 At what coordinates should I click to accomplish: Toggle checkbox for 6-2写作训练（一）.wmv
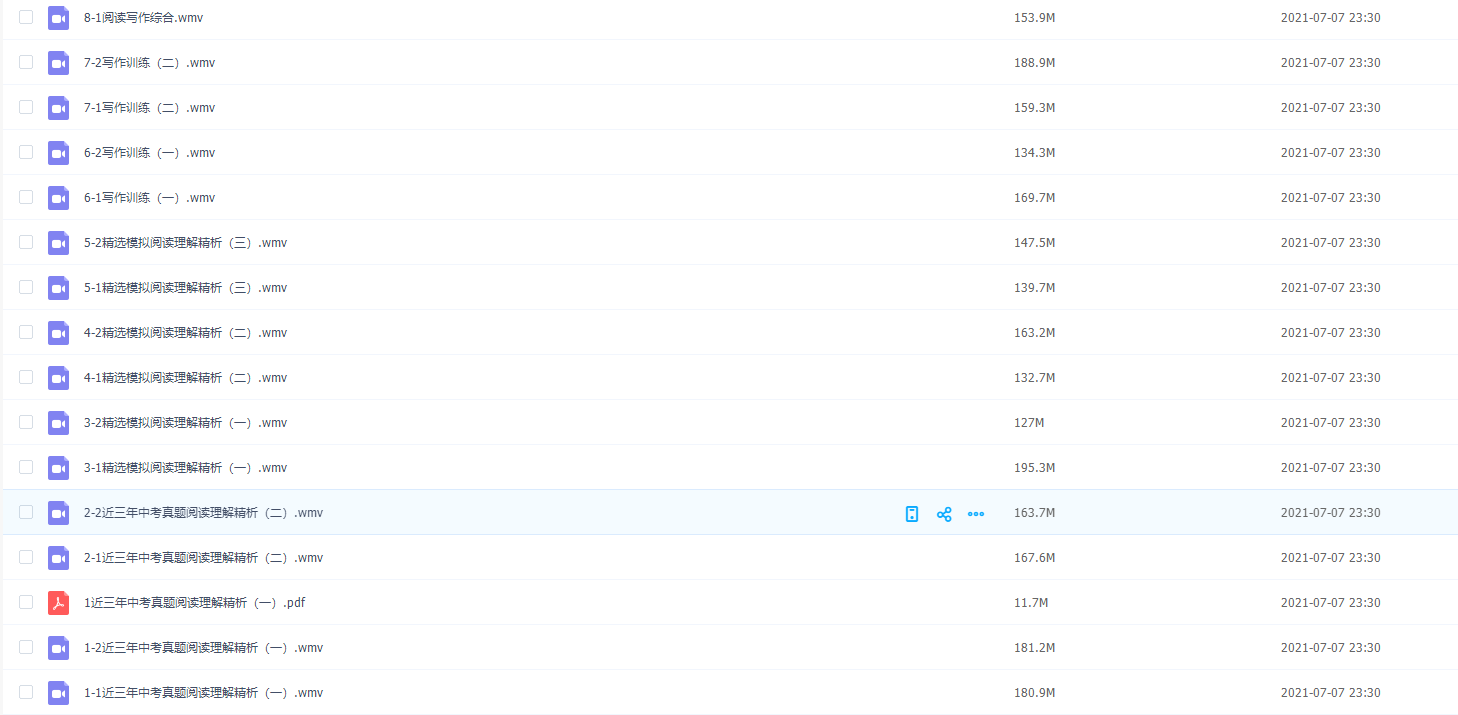pos(26,152)
